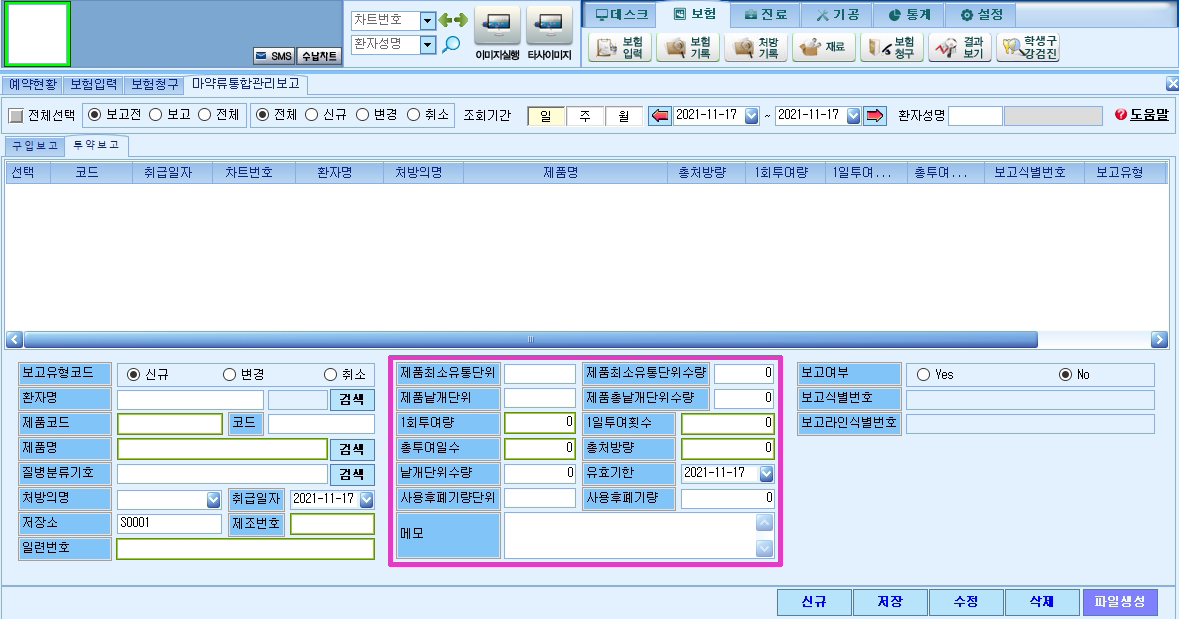This screenshot has width=1179, height=619.
Task: Click the 도움말 help link
Action: tap(1141, 114)
